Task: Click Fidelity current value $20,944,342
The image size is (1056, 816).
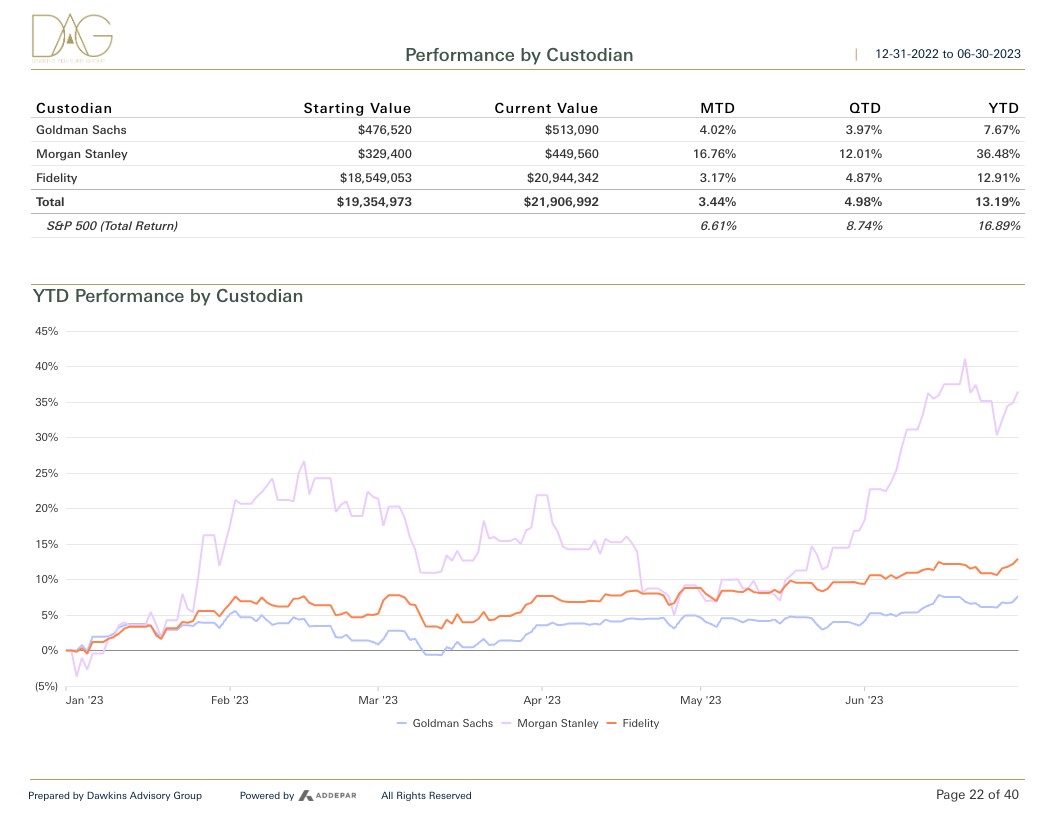Action: (562, 178)
